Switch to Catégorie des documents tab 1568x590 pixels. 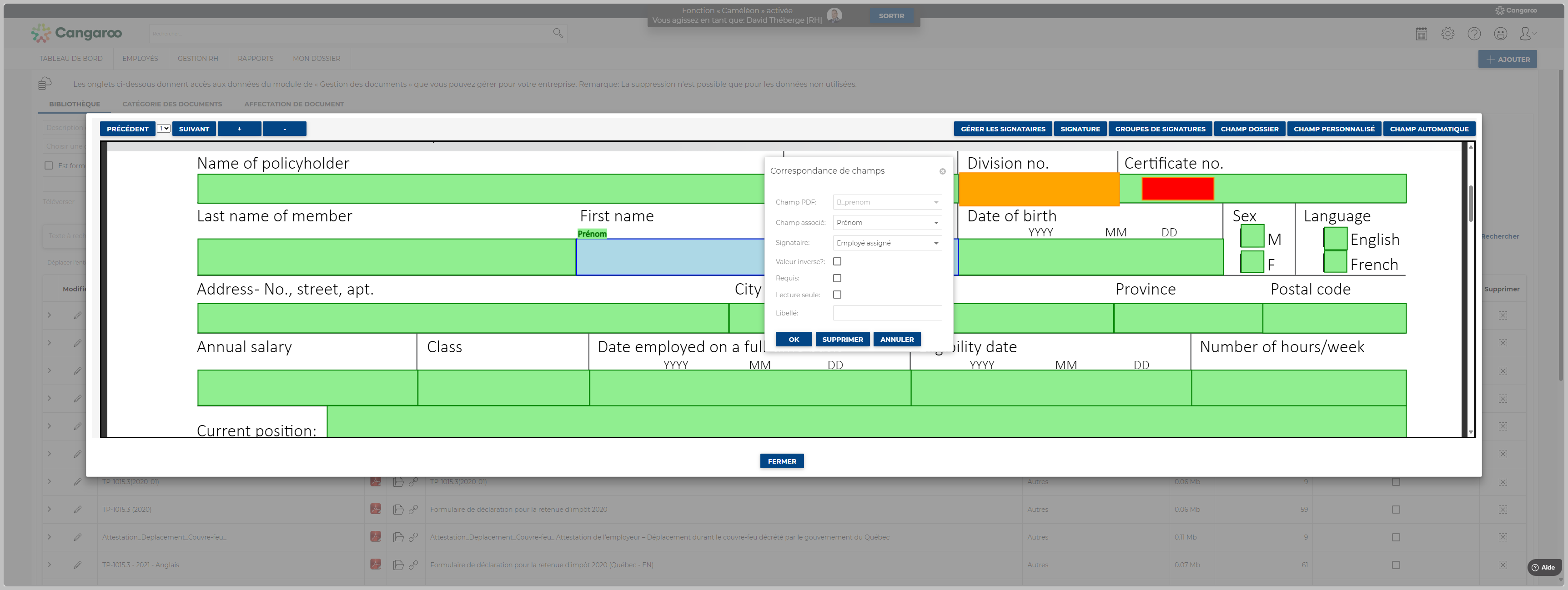click(172, 104)
